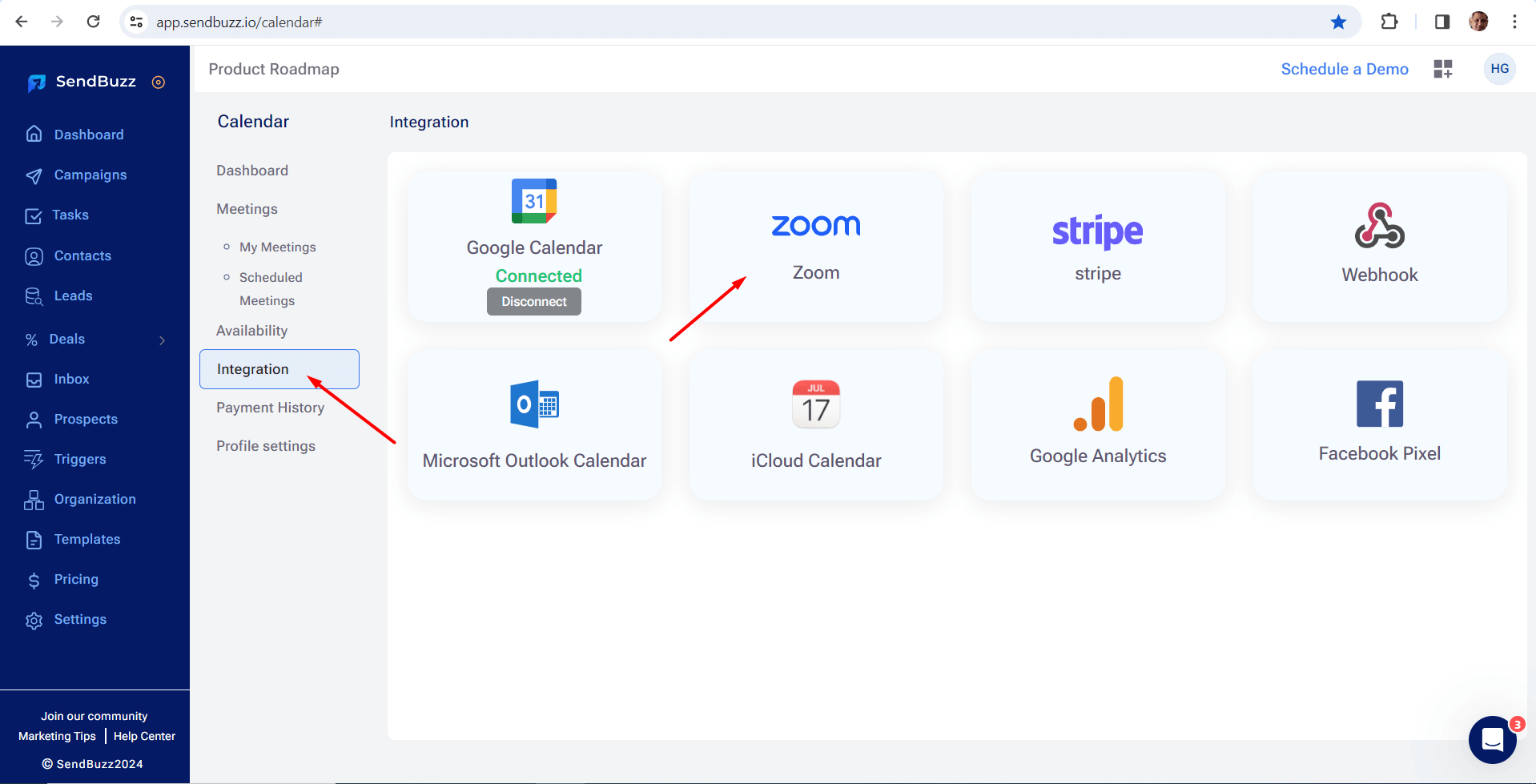Open the Dashboard home icon in sidebar
Screen dimensions: 1536x784
34,134
